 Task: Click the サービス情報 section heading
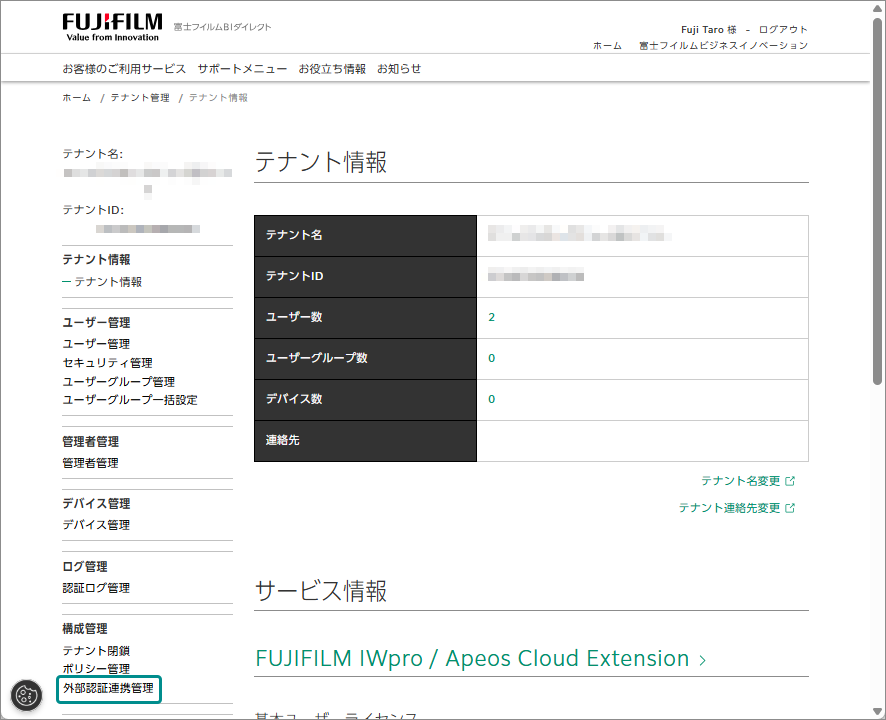[321, 591]
